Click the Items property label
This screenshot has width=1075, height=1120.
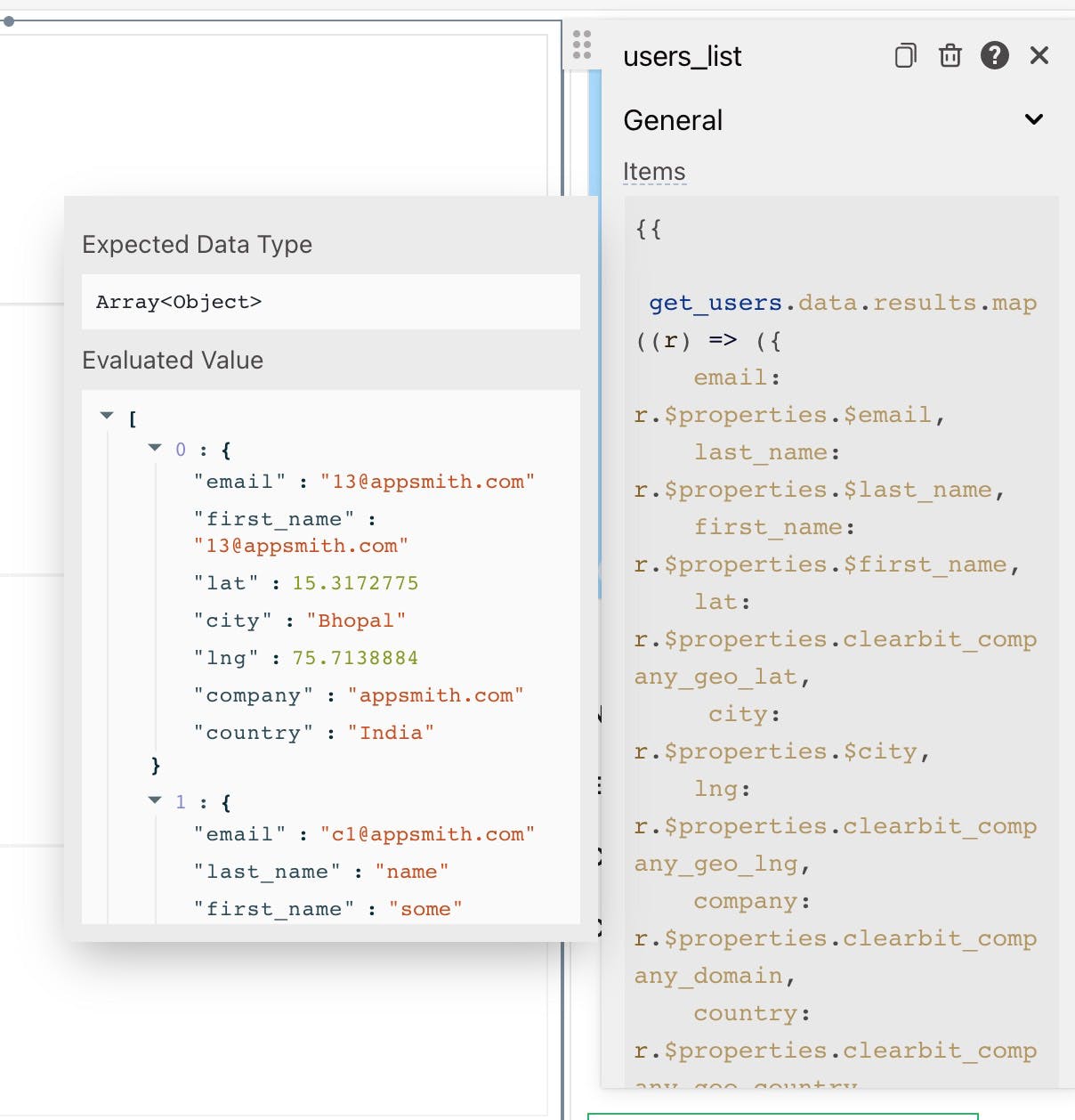pos(654,171)
